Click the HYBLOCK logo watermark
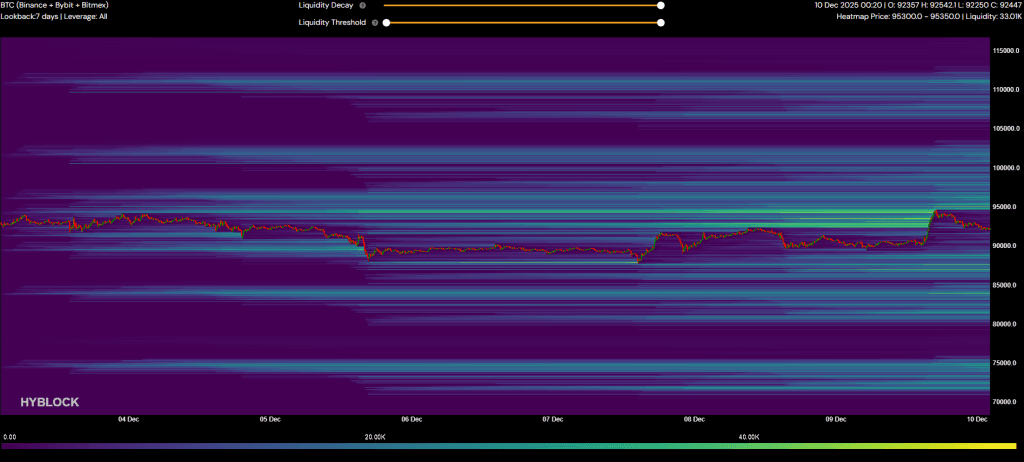The height and width of the screenshot is (462, 1024). [x=49, y=402]
